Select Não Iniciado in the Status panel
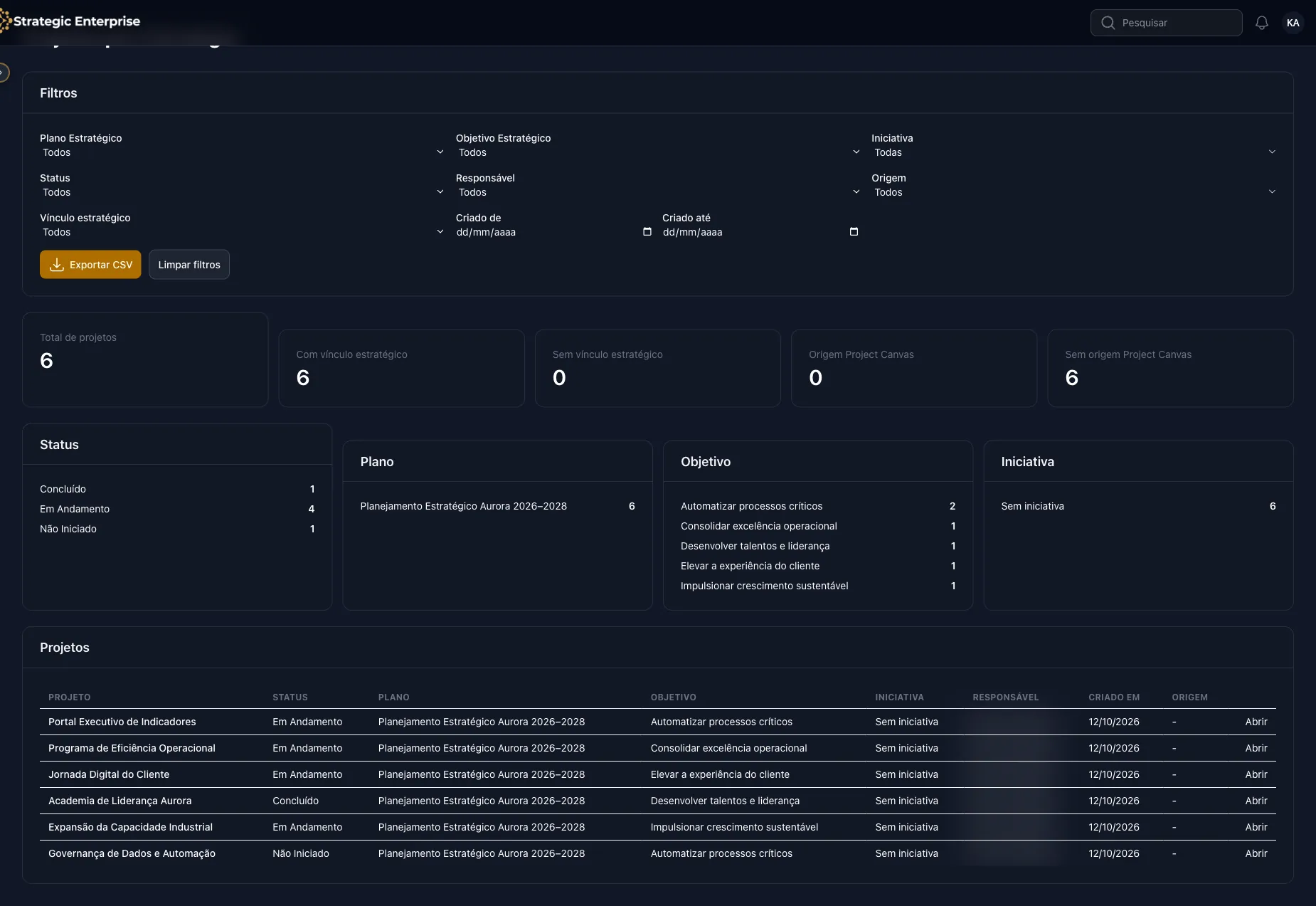This screenshot has width=1316, height=906. (x=177, y=529)
